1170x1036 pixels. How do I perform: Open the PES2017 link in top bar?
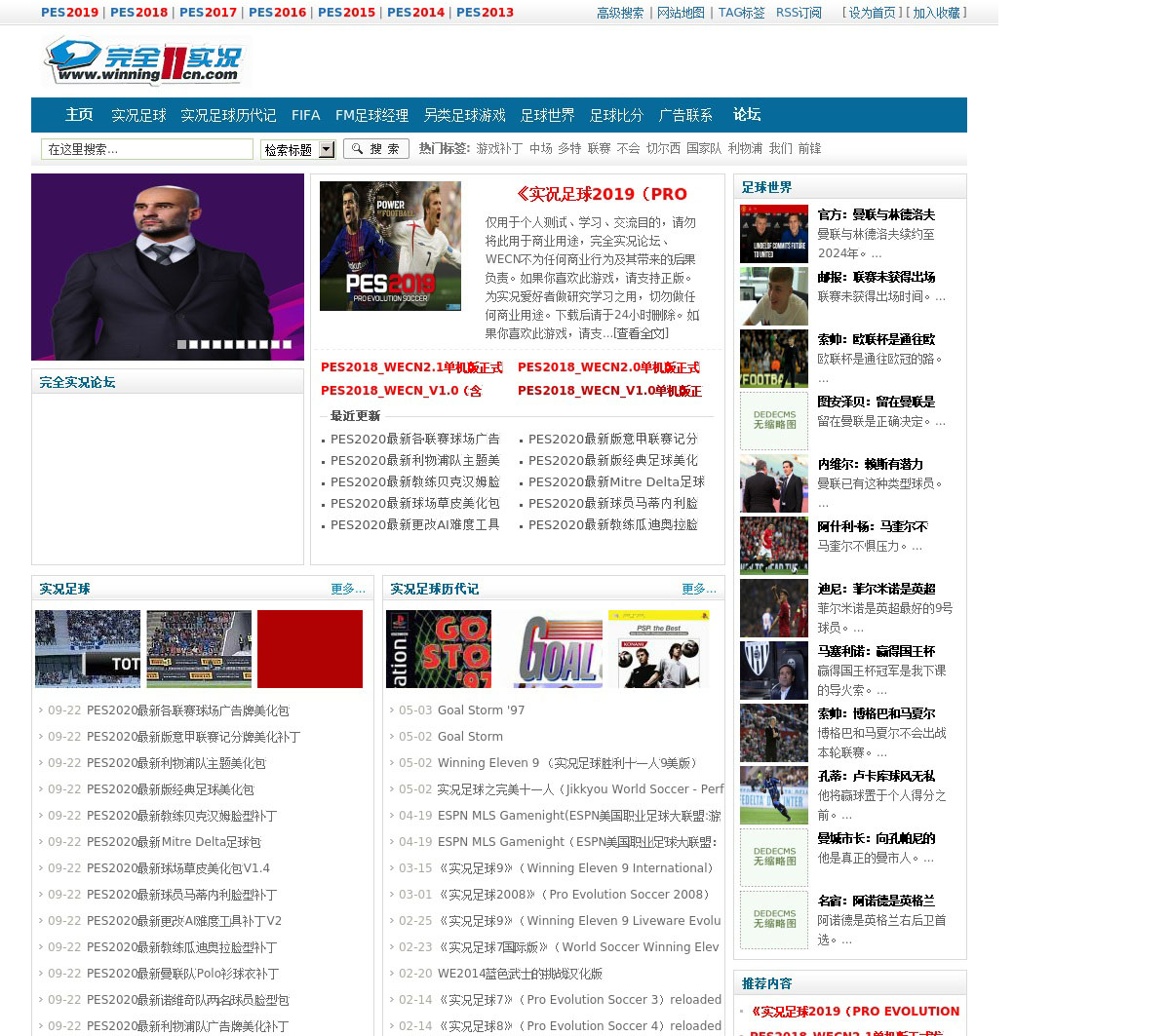[x=208, y=13]
